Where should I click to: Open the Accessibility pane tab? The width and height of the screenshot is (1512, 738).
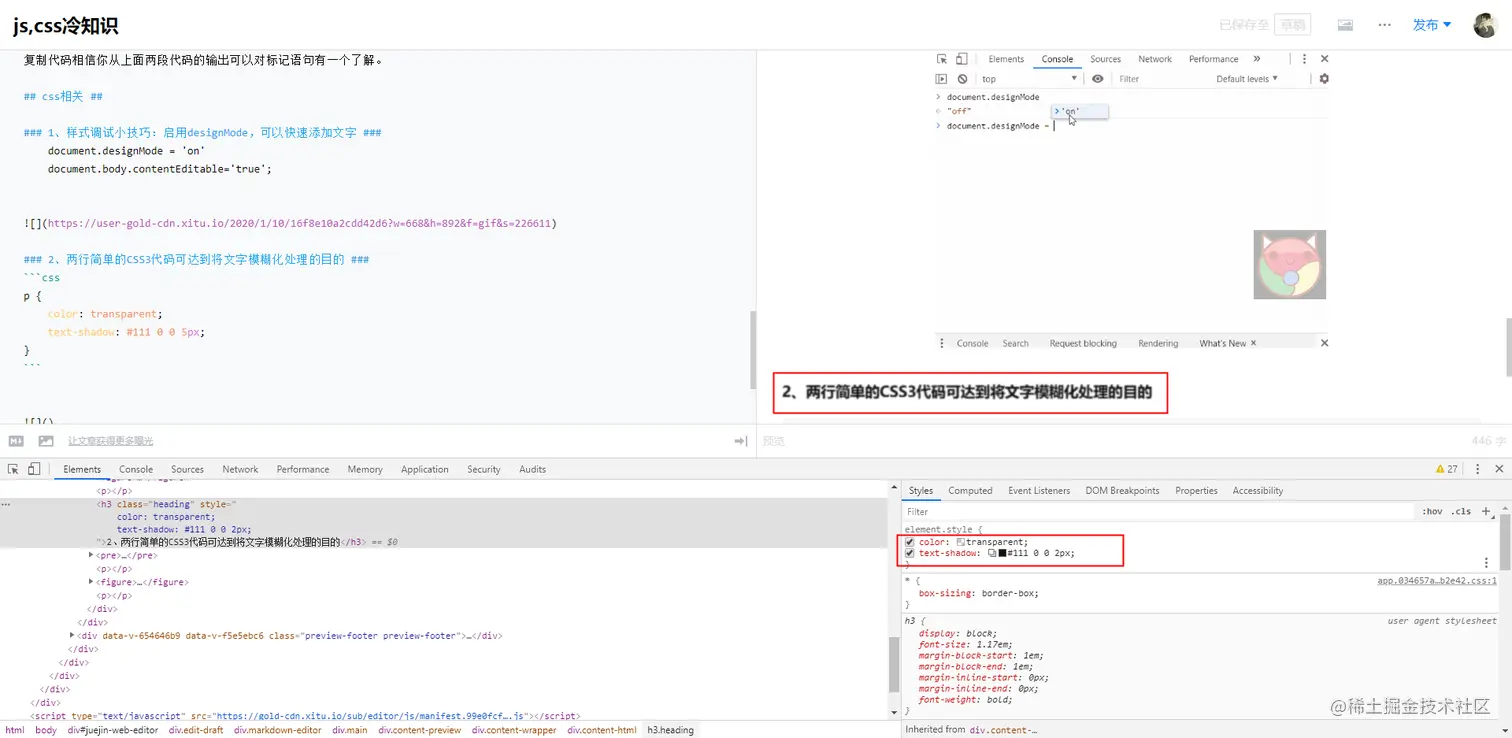click(x=1258, y=491)
